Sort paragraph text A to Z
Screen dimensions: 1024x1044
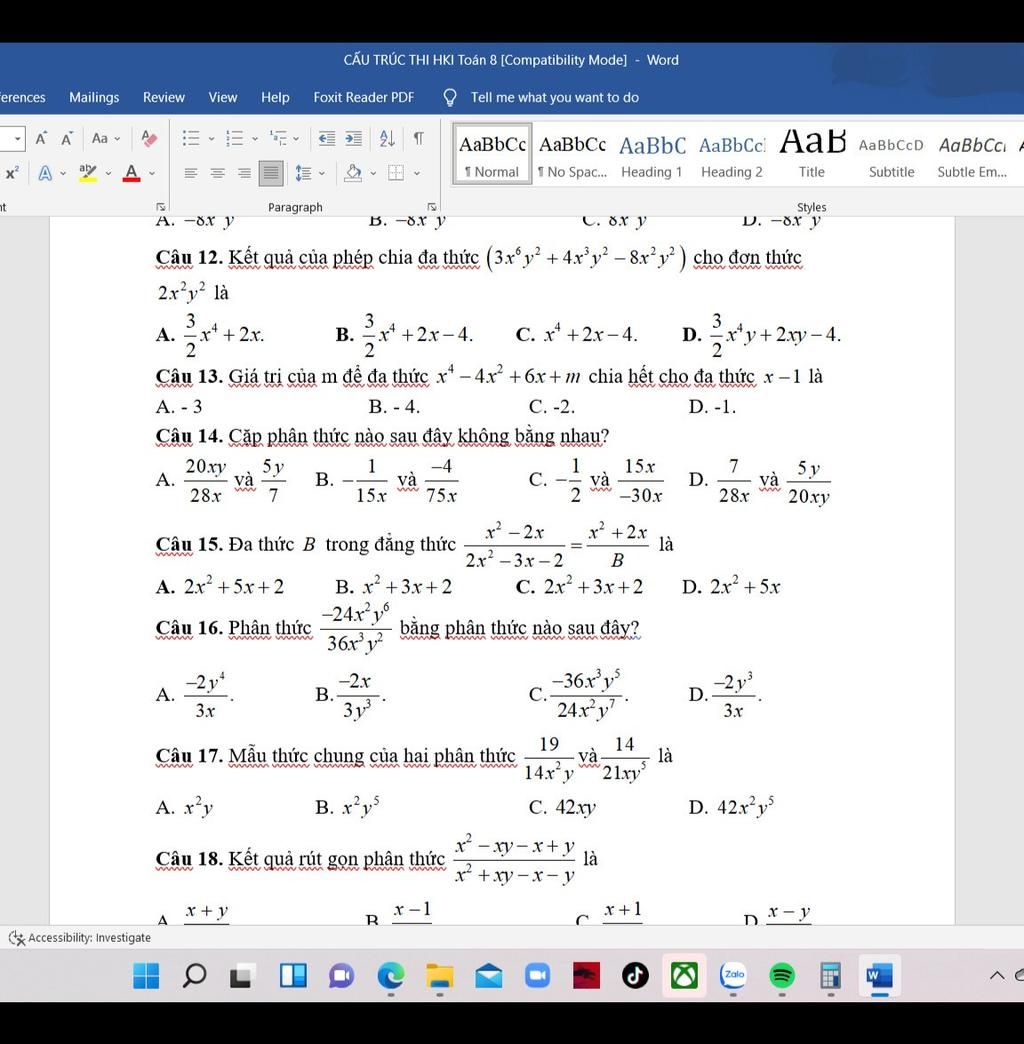387,138
